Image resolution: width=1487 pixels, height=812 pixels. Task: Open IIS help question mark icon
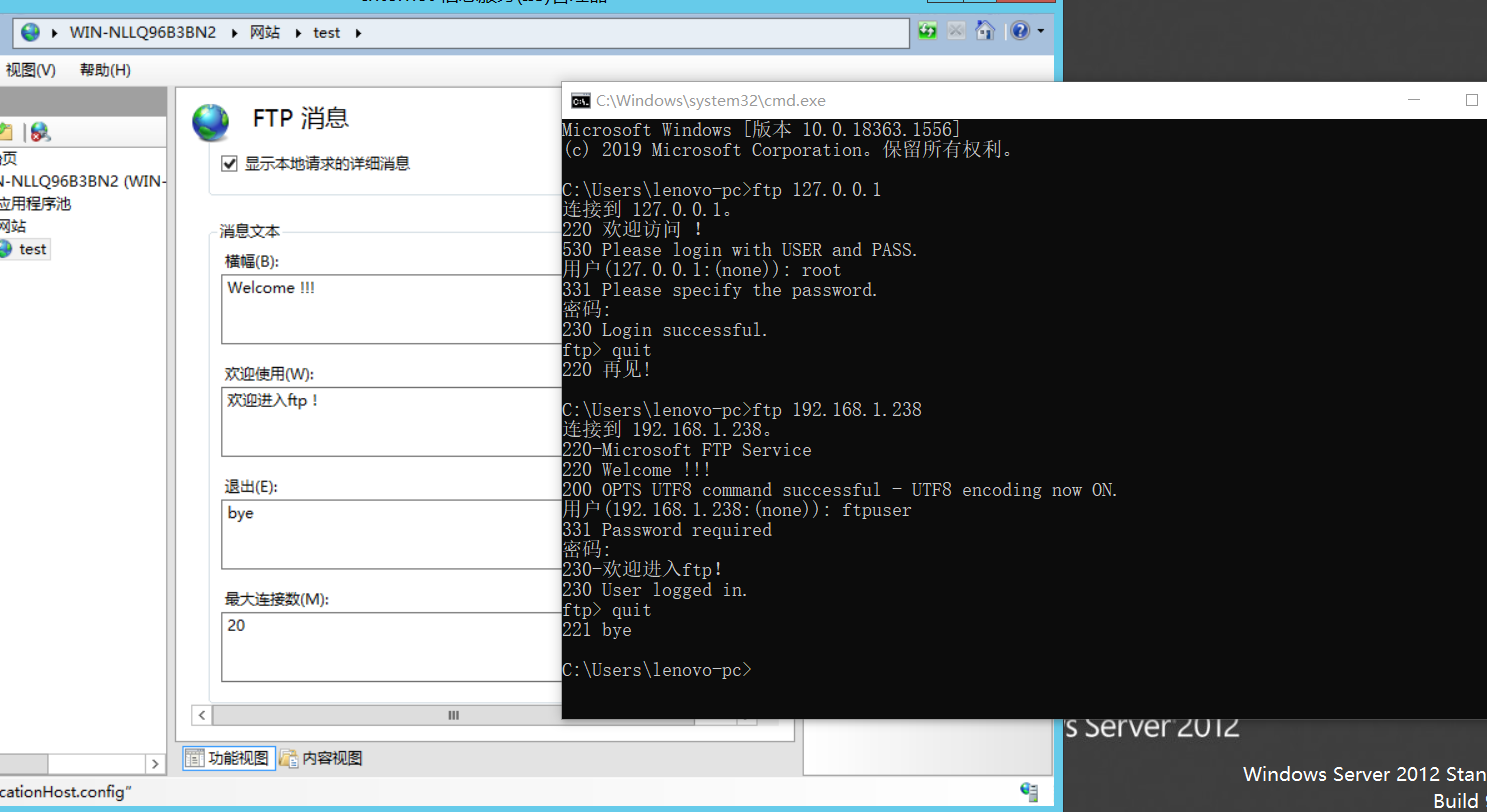click(1020, 31)
